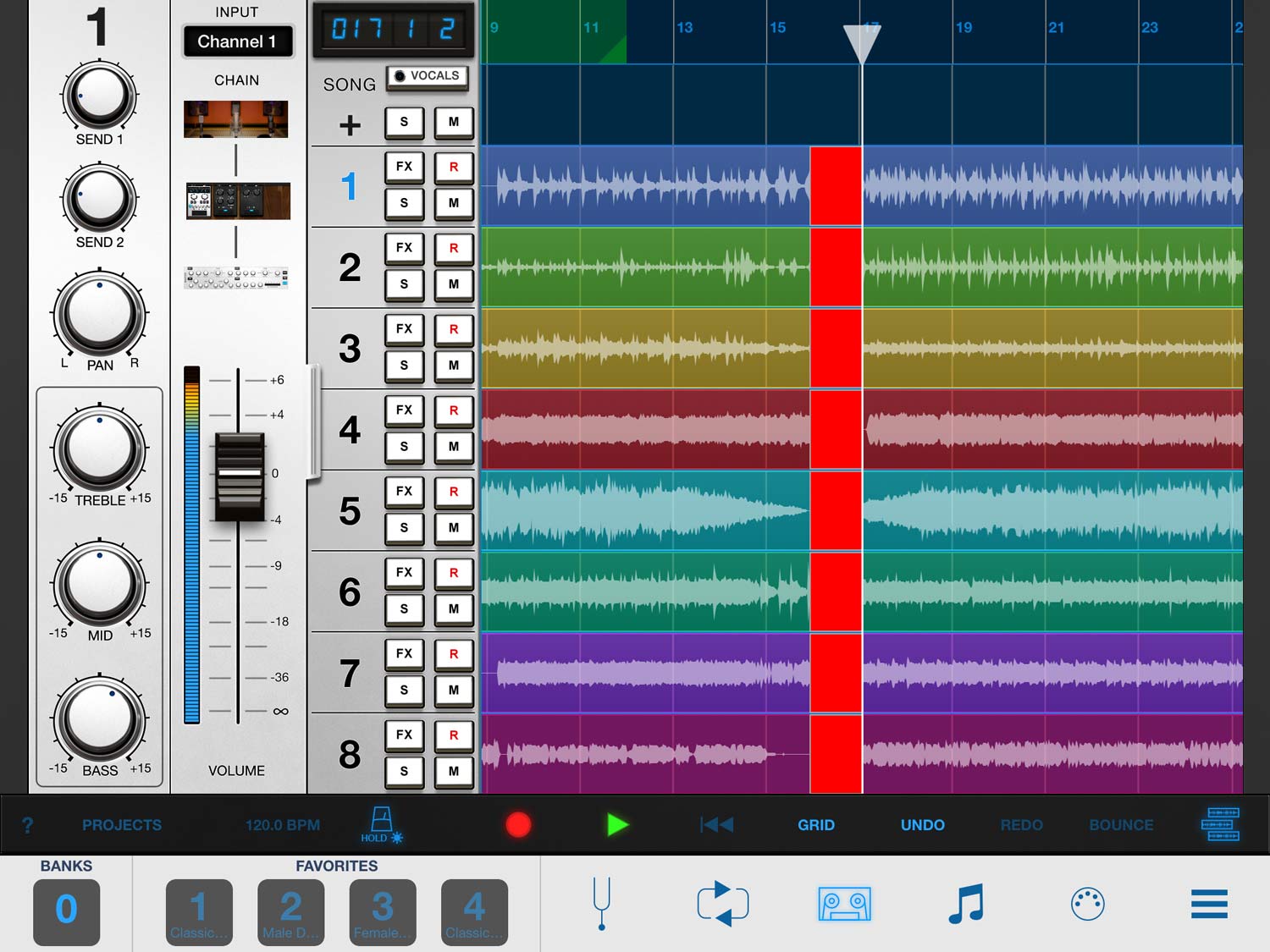Open FX panel for track 7
This screenshot has width=1270, height=952.
pos(404,653)
